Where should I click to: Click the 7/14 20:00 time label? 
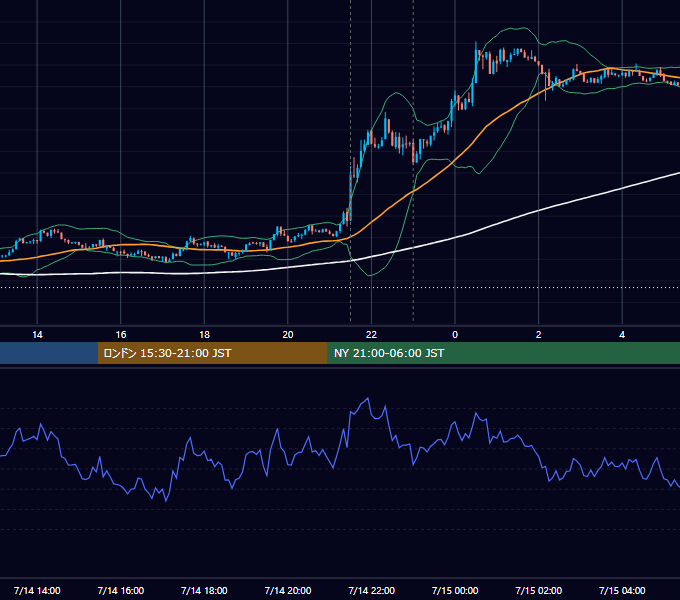point(288,590)
